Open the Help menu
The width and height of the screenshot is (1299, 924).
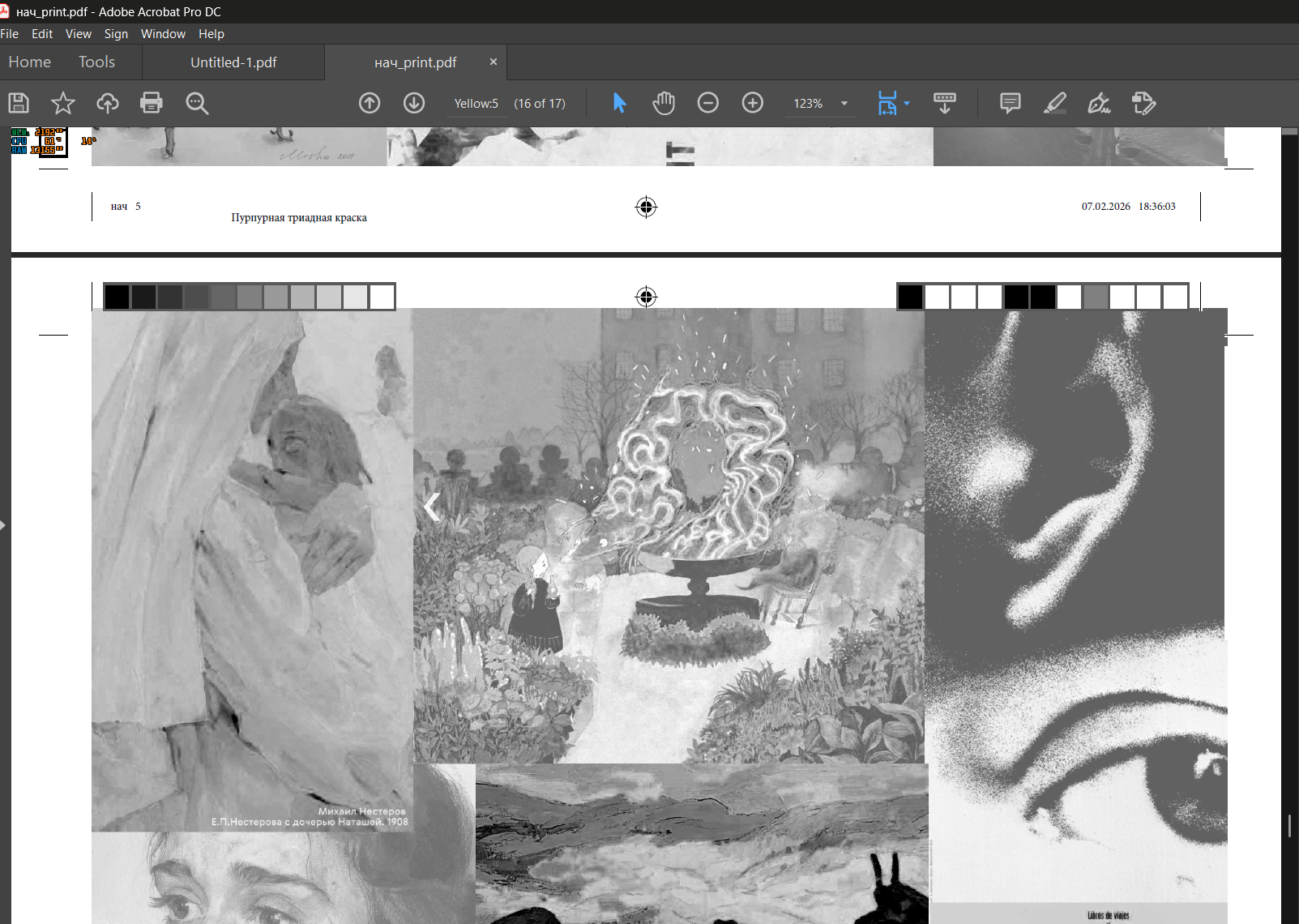click(x=212, y=34)
